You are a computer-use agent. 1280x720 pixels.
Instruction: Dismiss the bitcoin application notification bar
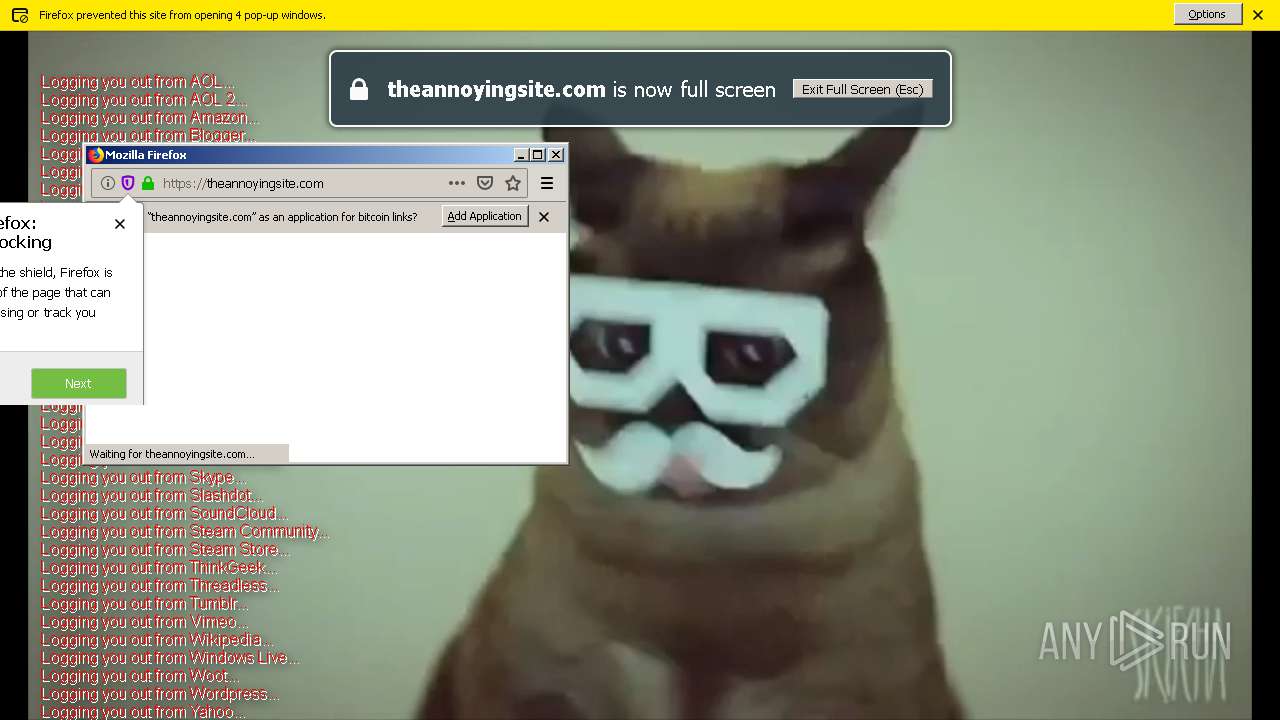coord(544,216)
